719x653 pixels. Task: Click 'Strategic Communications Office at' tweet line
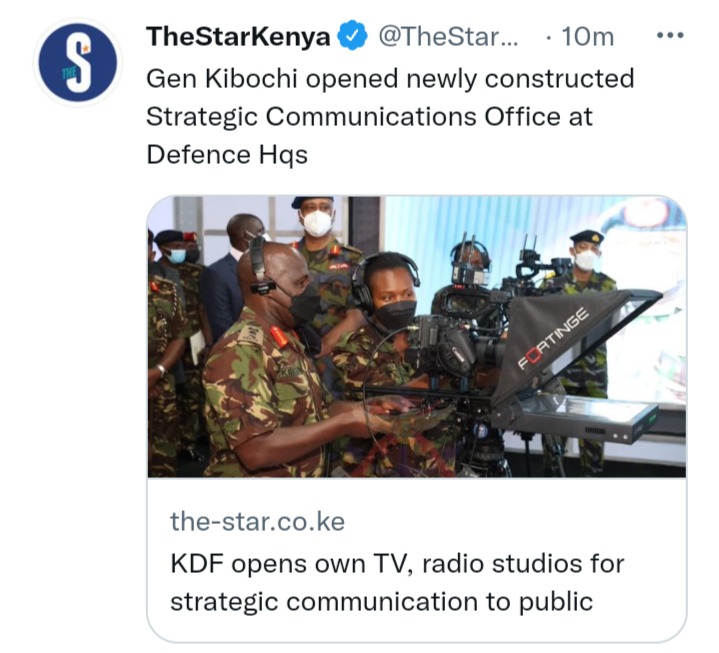(370, 116)
